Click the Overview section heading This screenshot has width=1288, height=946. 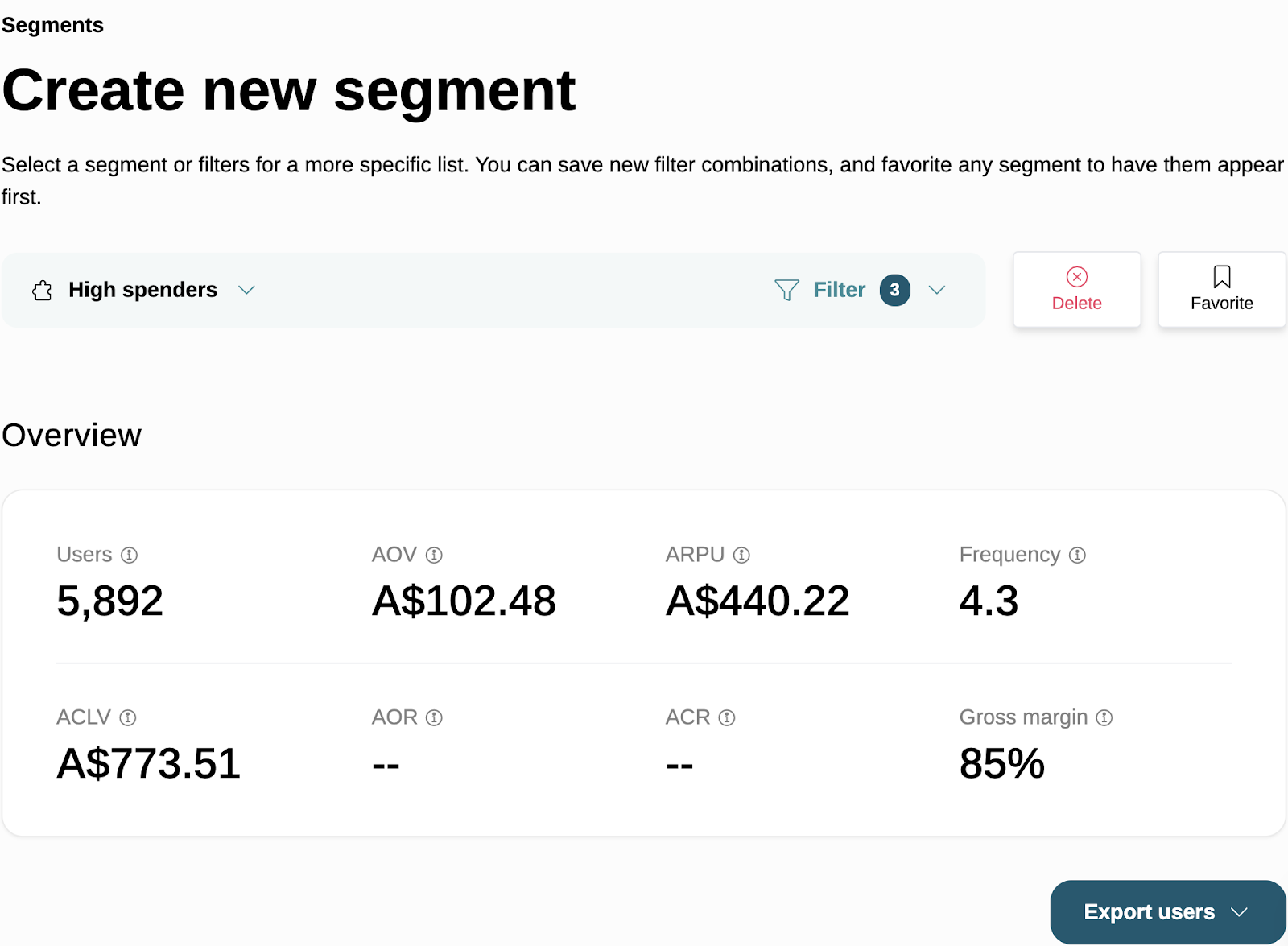[72, 436]
